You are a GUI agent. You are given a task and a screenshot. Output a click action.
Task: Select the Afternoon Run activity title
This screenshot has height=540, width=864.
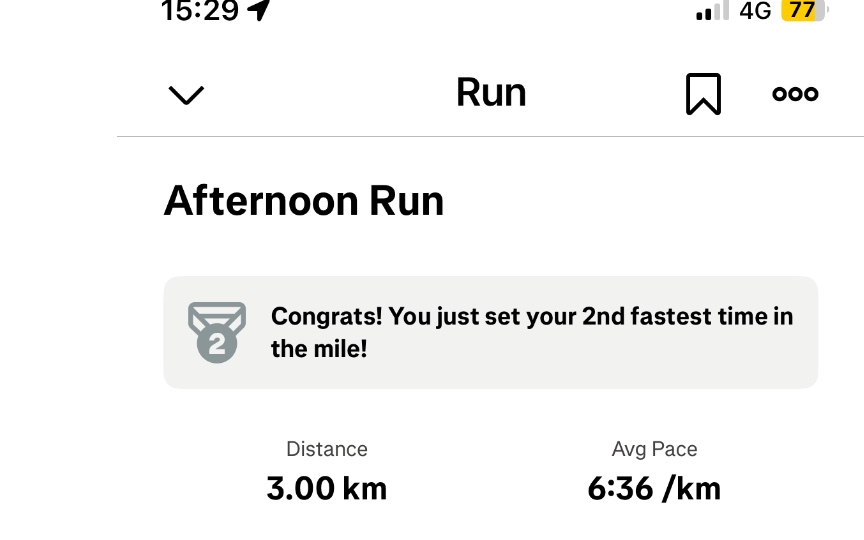tap(304, 201)
